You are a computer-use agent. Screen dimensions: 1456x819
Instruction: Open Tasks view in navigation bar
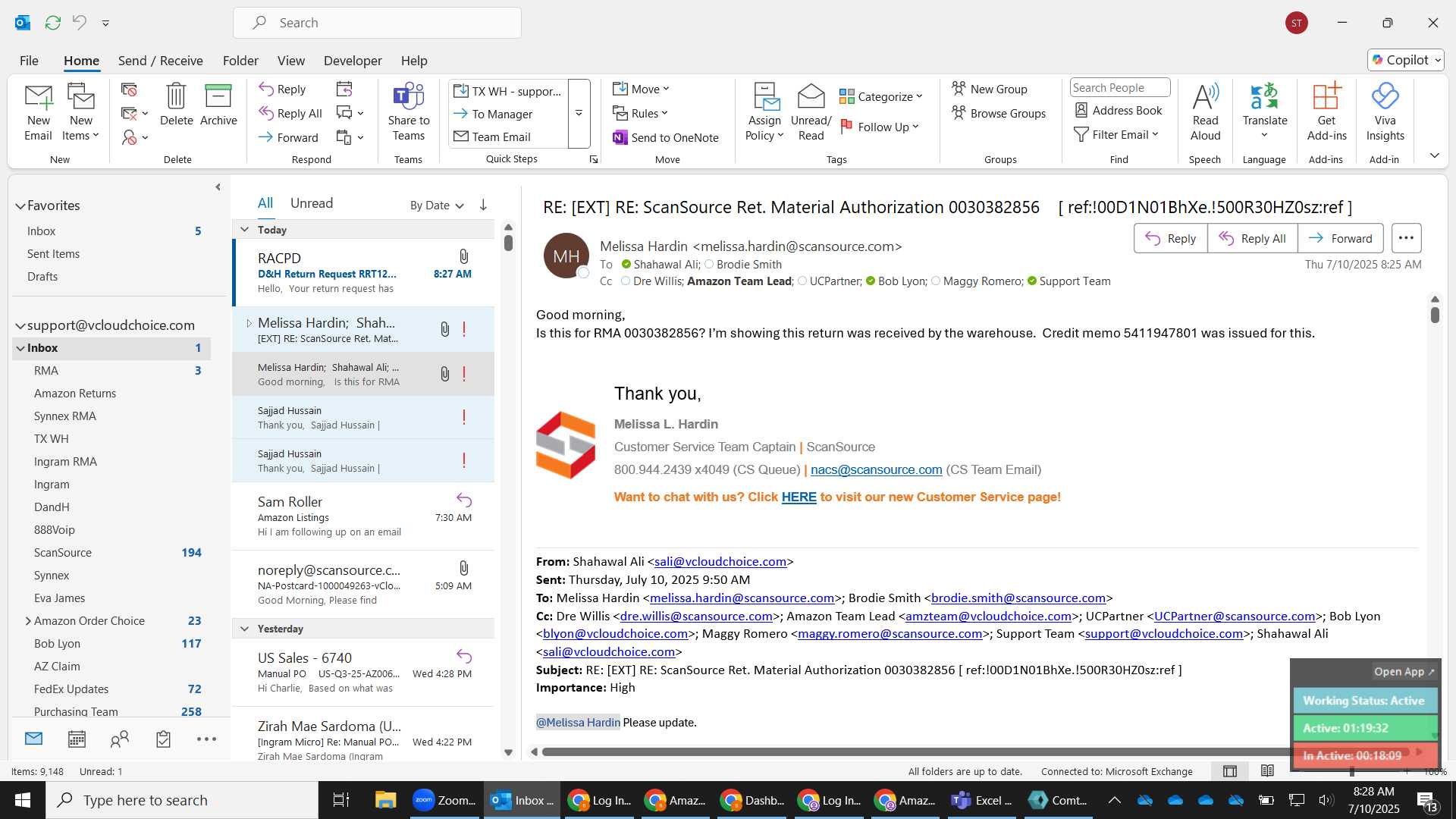[163, 739]
